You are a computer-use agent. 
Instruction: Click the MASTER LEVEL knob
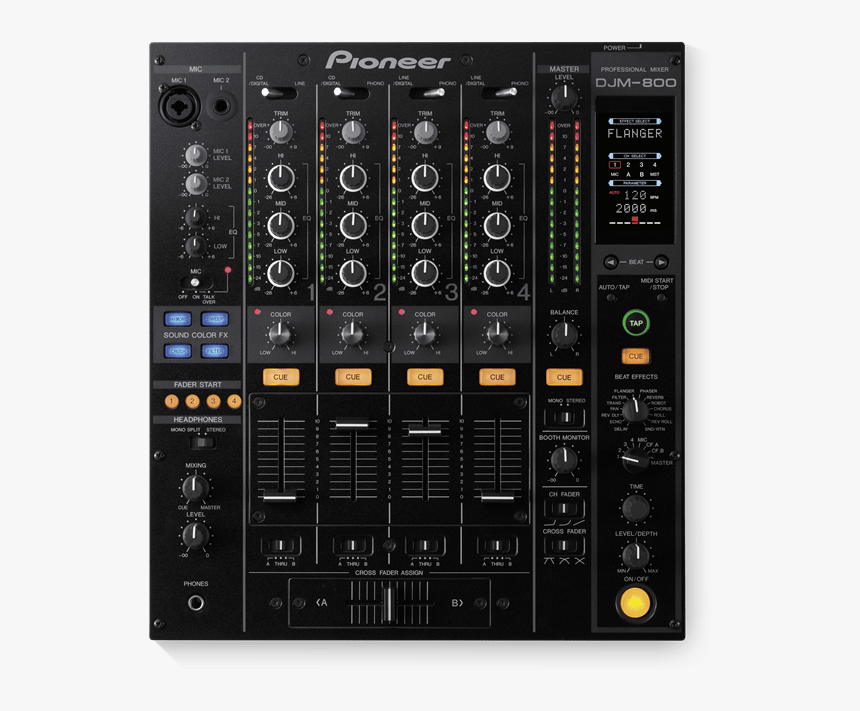point(564,98)
